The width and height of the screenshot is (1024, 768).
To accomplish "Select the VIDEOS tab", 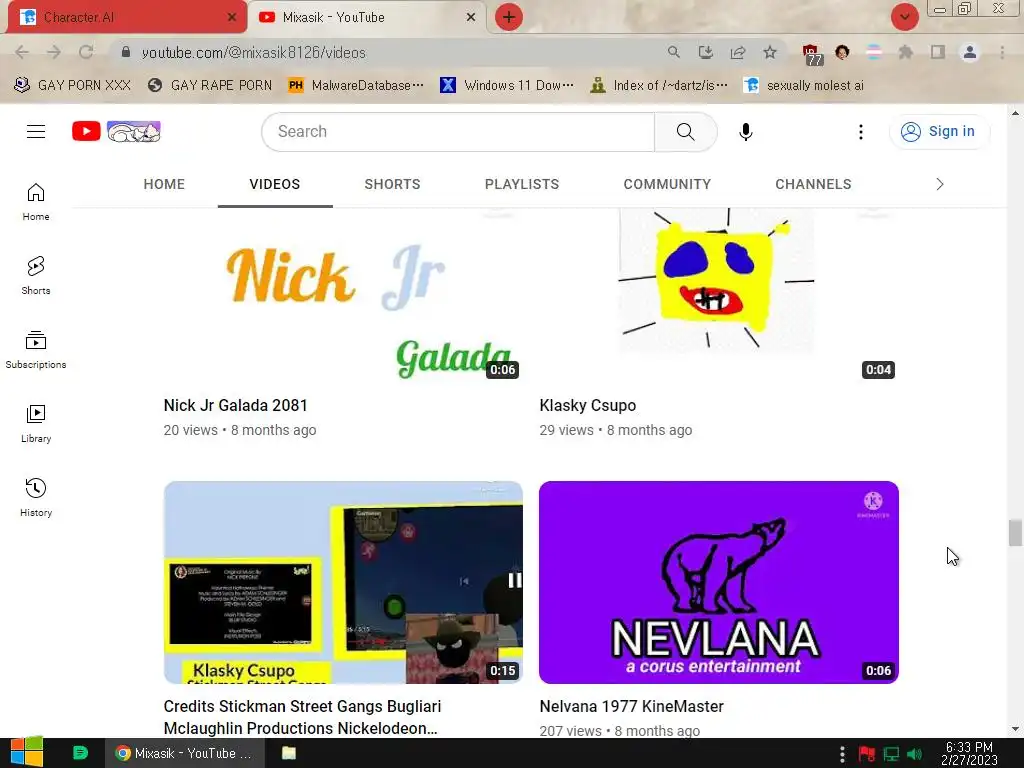I will click(275, 184).
